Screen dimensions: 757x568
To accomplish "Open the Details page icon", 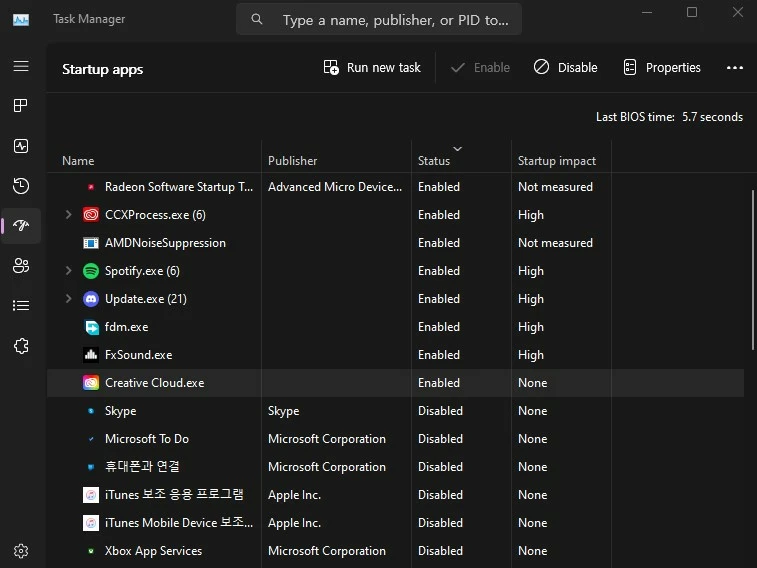I will click(21, 305).
